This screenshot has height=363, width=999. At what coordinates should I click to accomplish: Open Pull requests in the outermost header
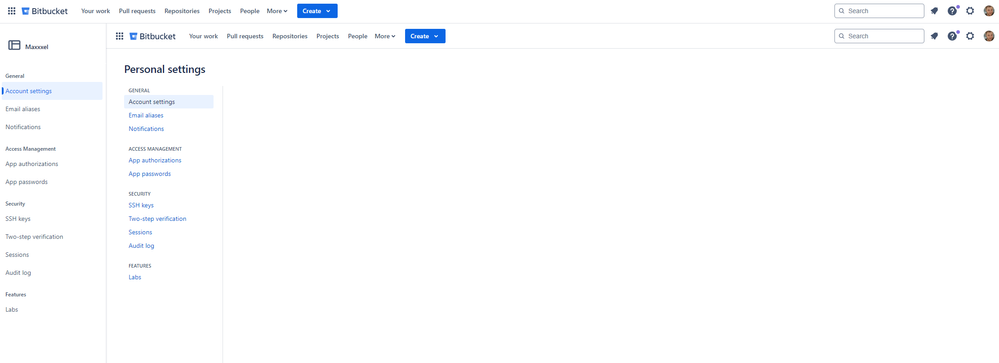[x=137, y=11]
